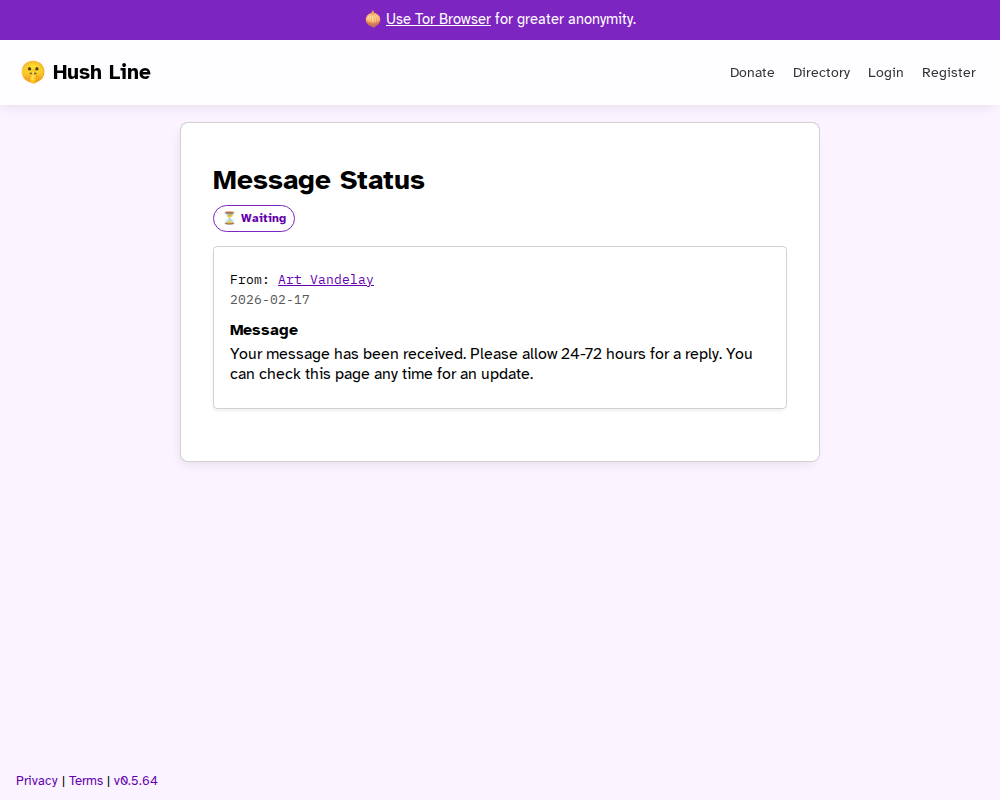Viewport: 1000px width, 800px height.
Task: Open Art Vandelay's profile link
Action: pos(325,280)
